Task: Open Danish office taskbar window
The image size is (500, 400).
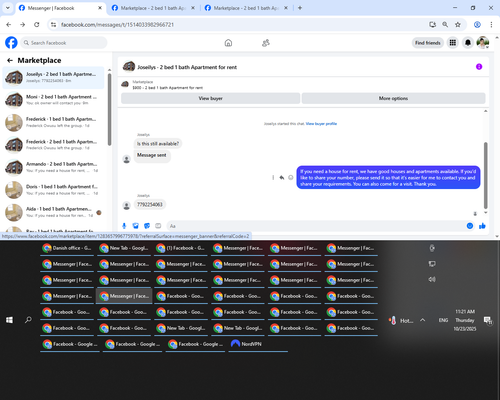Action: (67, 248)
